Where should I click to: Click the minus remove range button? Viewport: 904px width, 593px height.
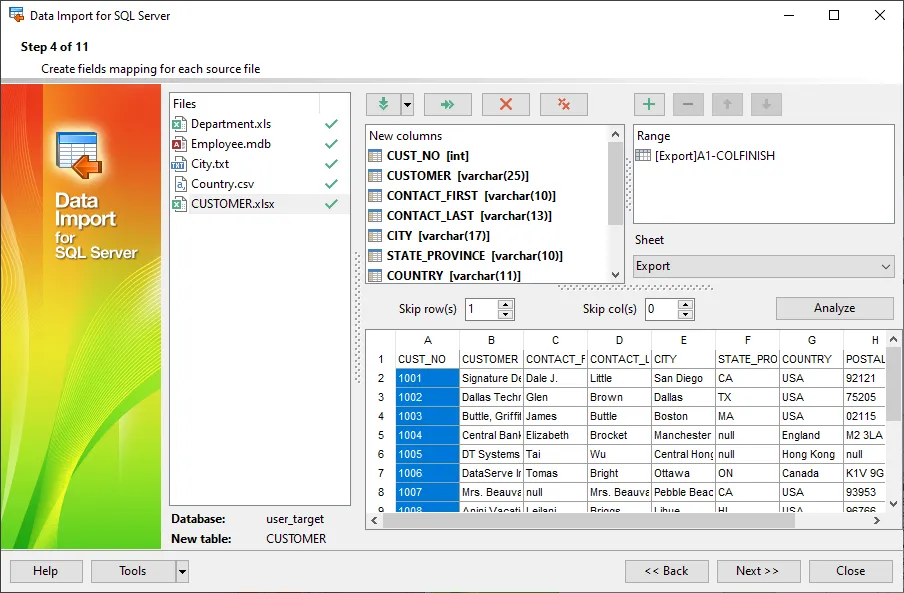688,104
